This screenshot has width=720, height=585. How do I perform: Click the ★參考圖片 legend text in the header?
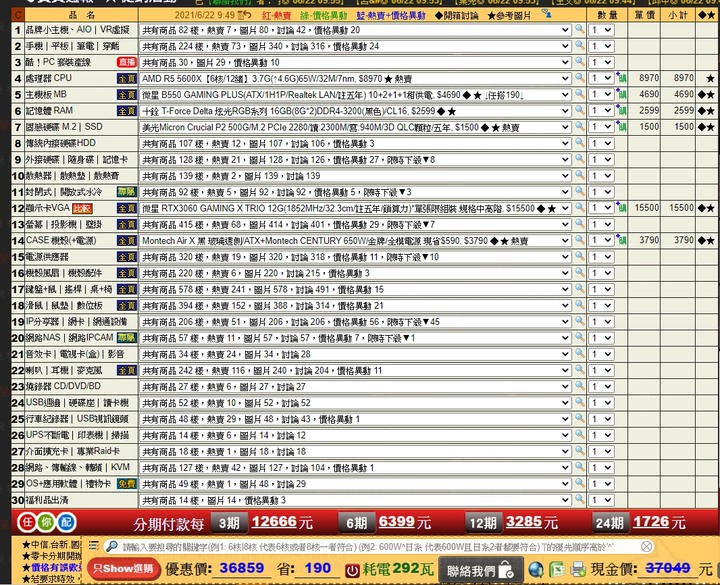(x=509, y=15)
